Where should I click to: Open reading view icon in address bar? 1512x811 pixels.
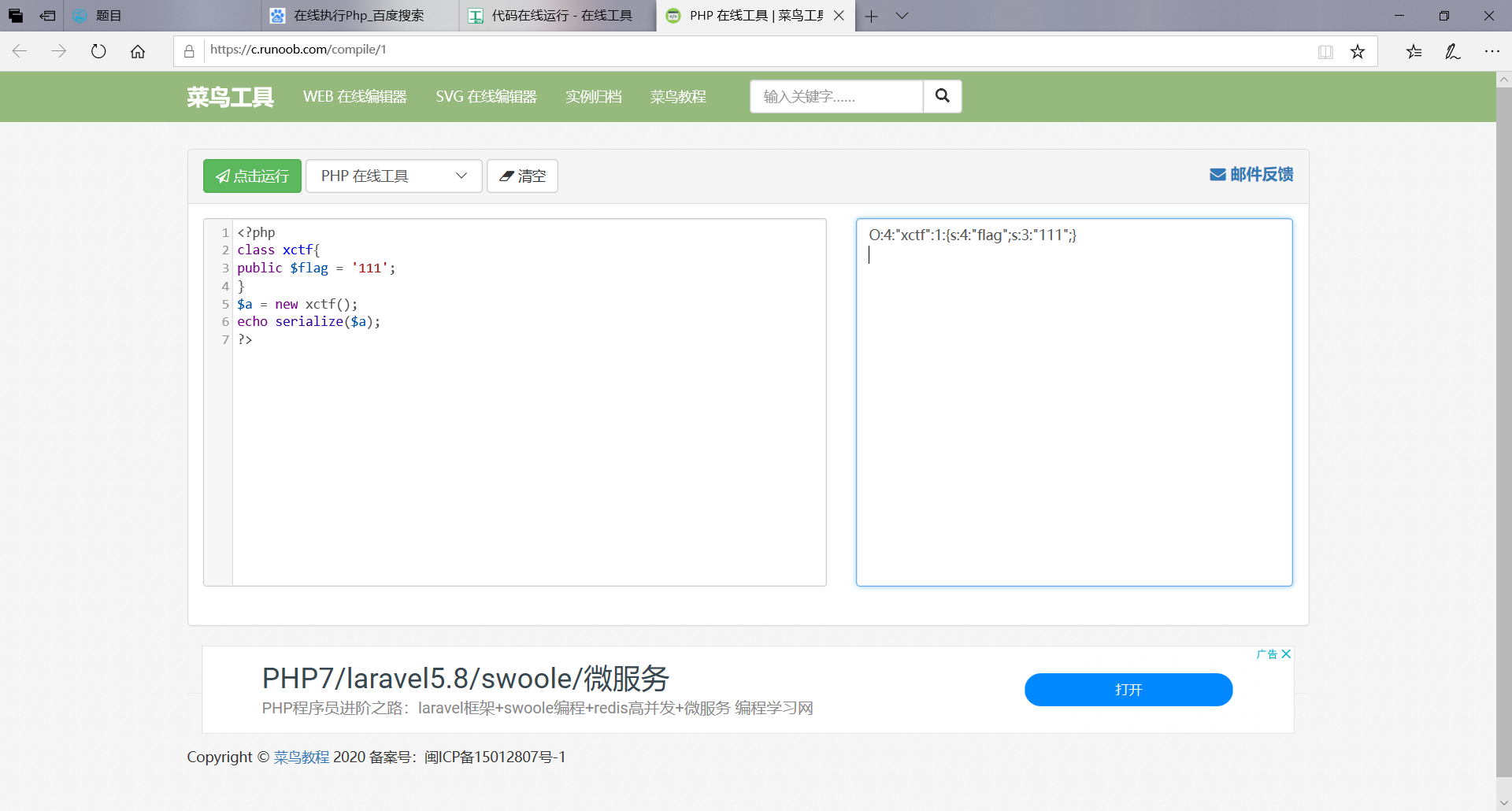1326,50
